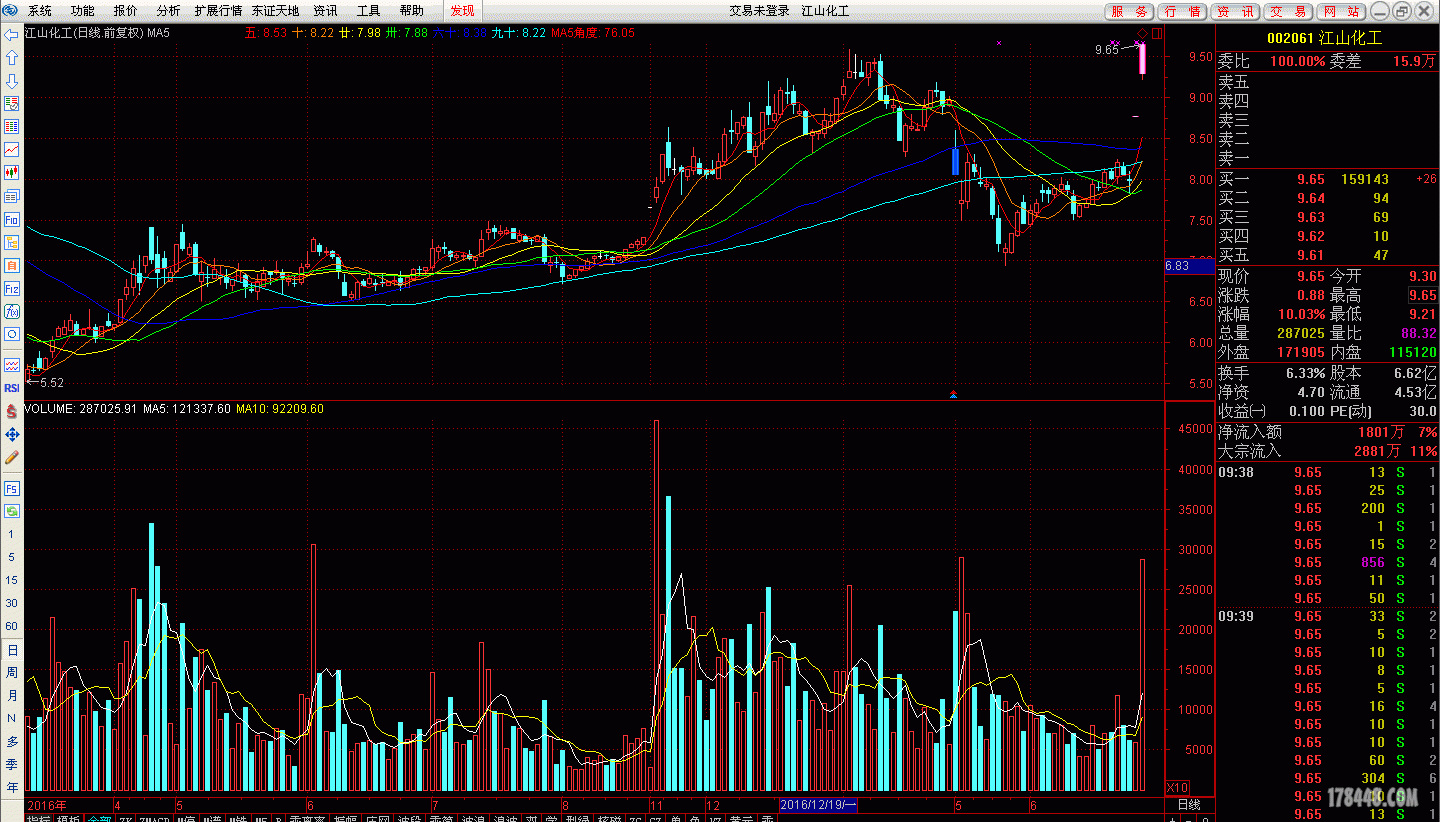Viewport: 1440px width, 822px height.
Task: Open the 分析 menu
Action: coord(169,11)
